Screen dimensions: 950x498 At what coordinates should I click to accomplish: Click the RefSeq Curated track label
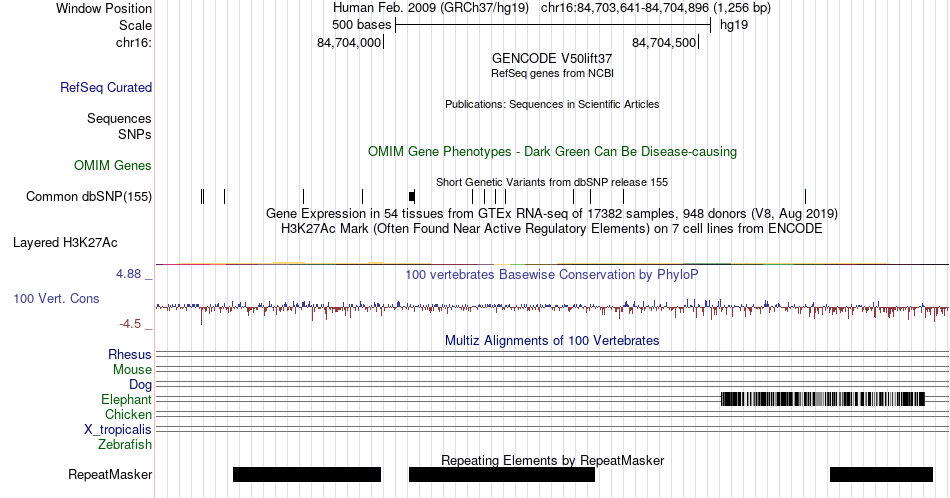pos(106,87)
